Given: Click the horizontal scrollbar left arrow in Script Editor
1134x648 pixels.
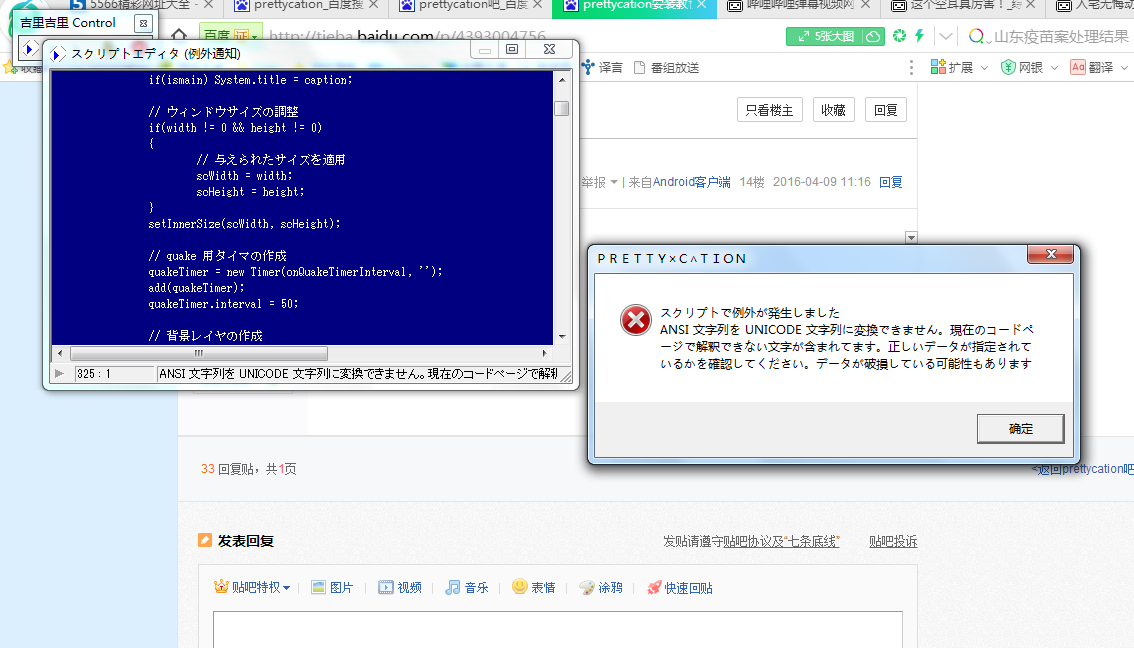Looking at the screenshot, I should point(60,354).
